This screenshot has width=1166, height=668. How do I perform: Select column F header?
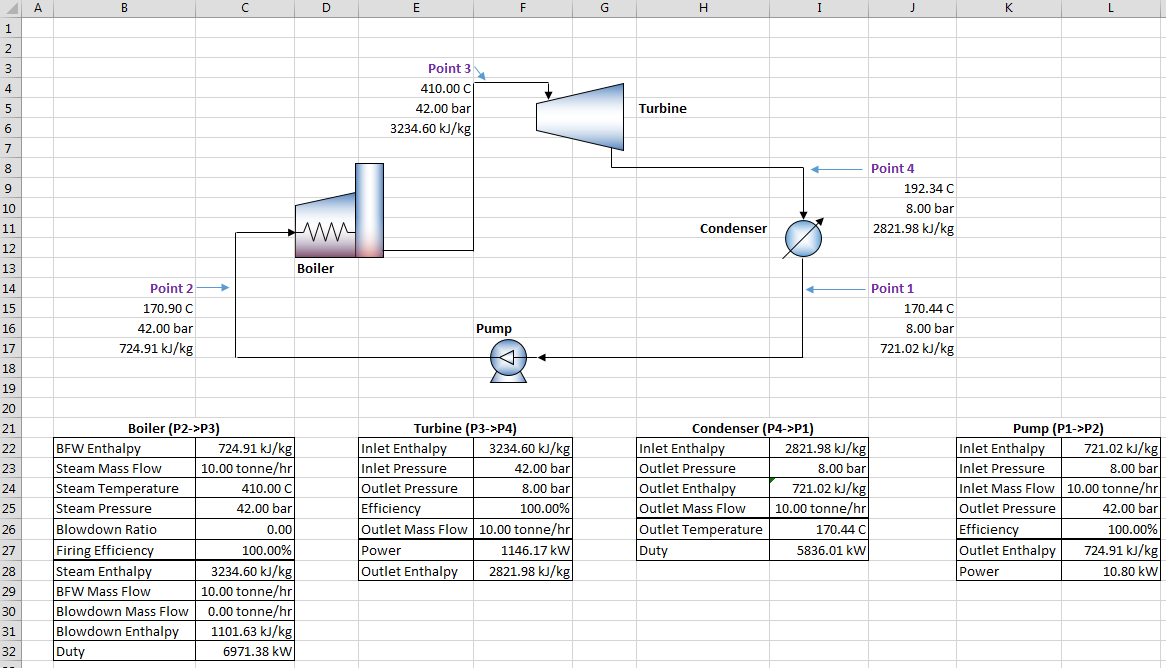coord(523,8)
